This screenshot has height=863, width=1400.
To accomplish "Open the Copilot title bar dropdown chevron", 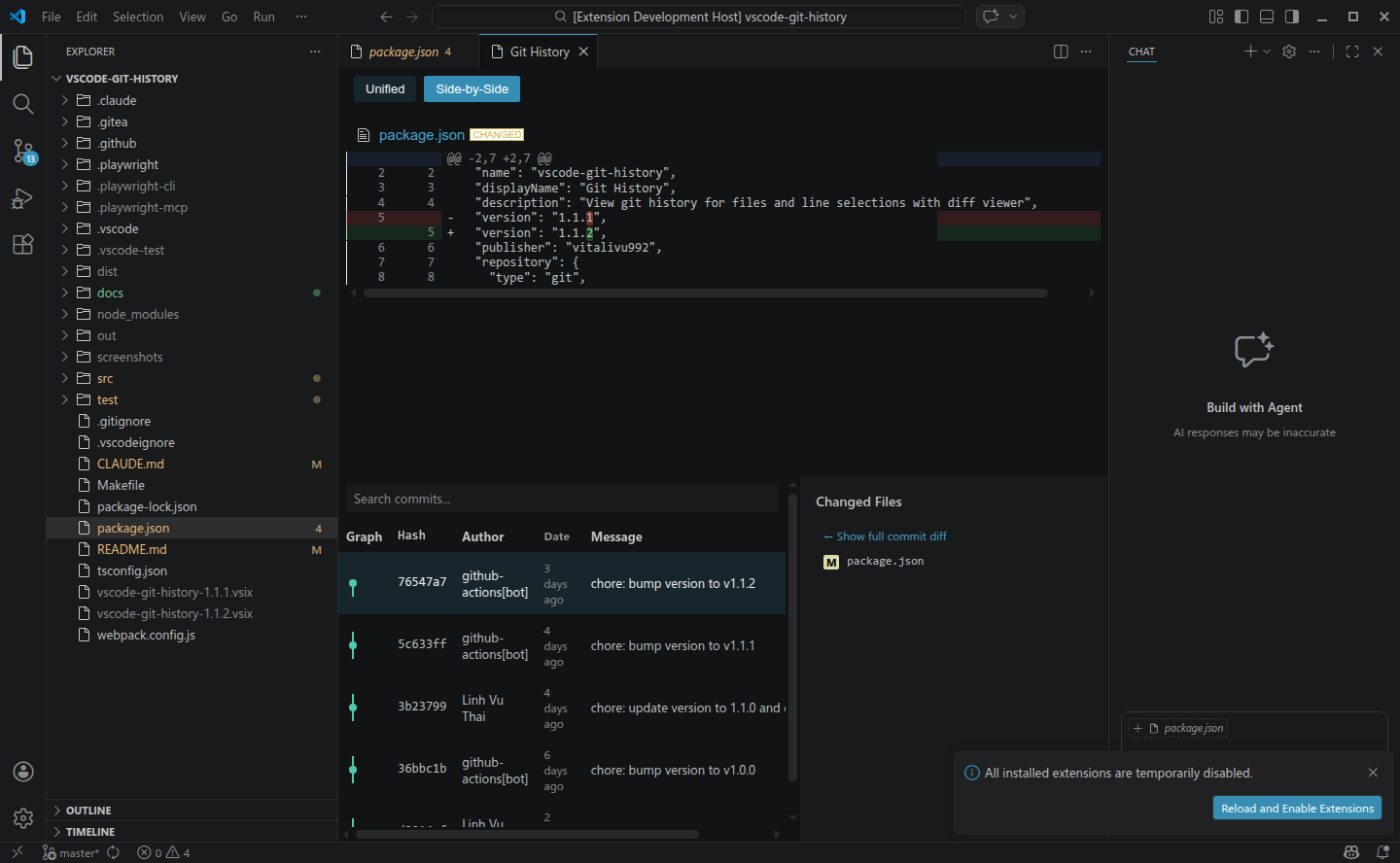I will (x=1013, y=17).
